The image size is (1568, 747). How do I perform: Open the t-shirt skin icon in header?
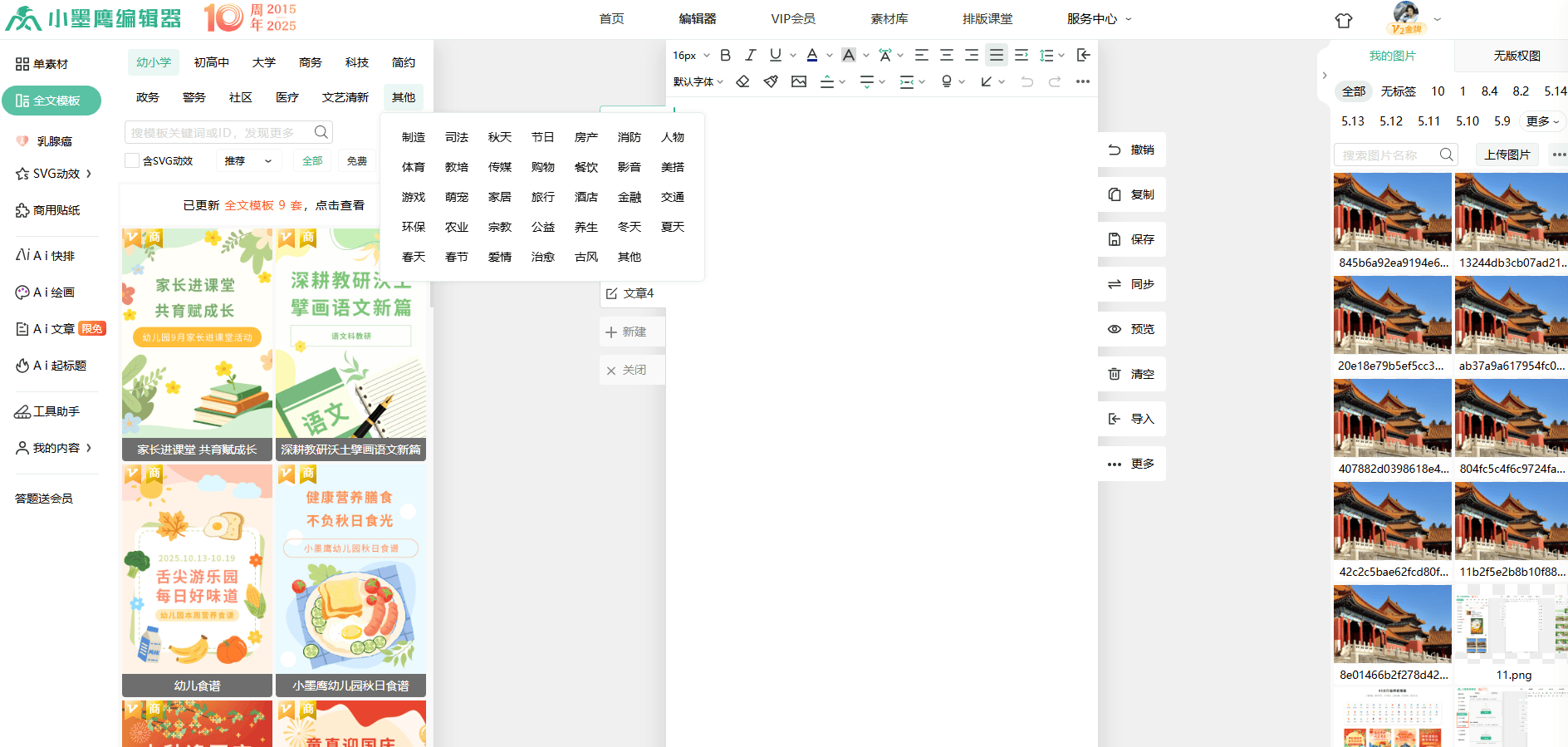click(1343, 21)
